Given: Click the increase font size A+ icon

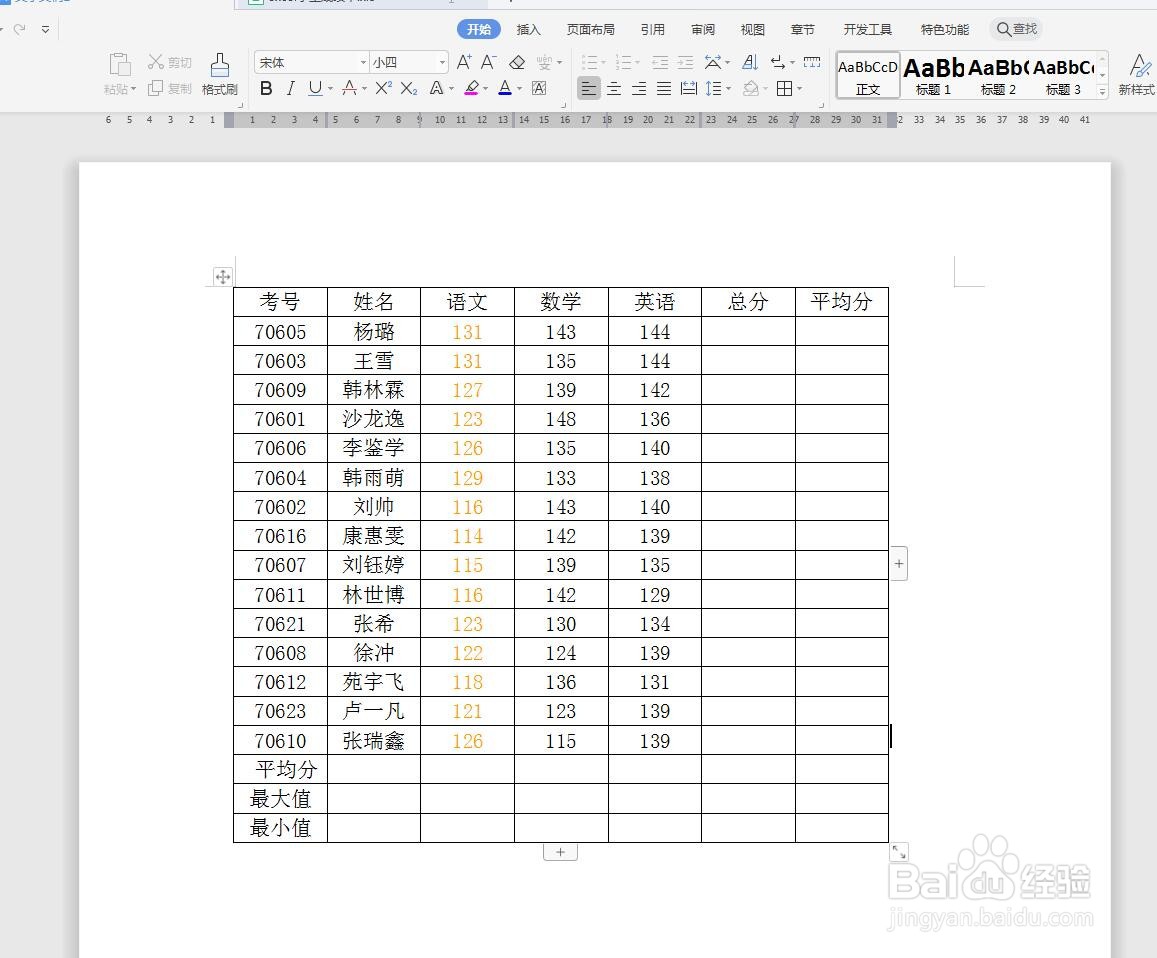Looking at the screenshot, I should pyautogui.click(x=462, y=61).
